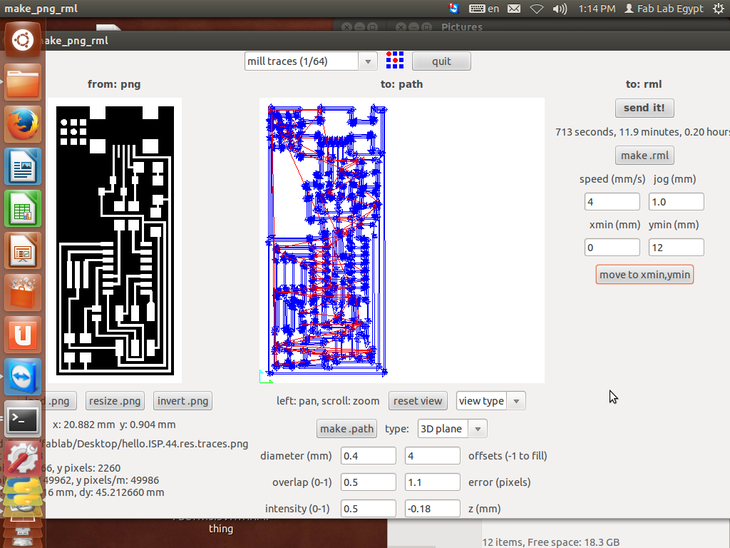Click the overlap (0-1) input field
This screenshot has height=548, width=730.
[368, 482]
